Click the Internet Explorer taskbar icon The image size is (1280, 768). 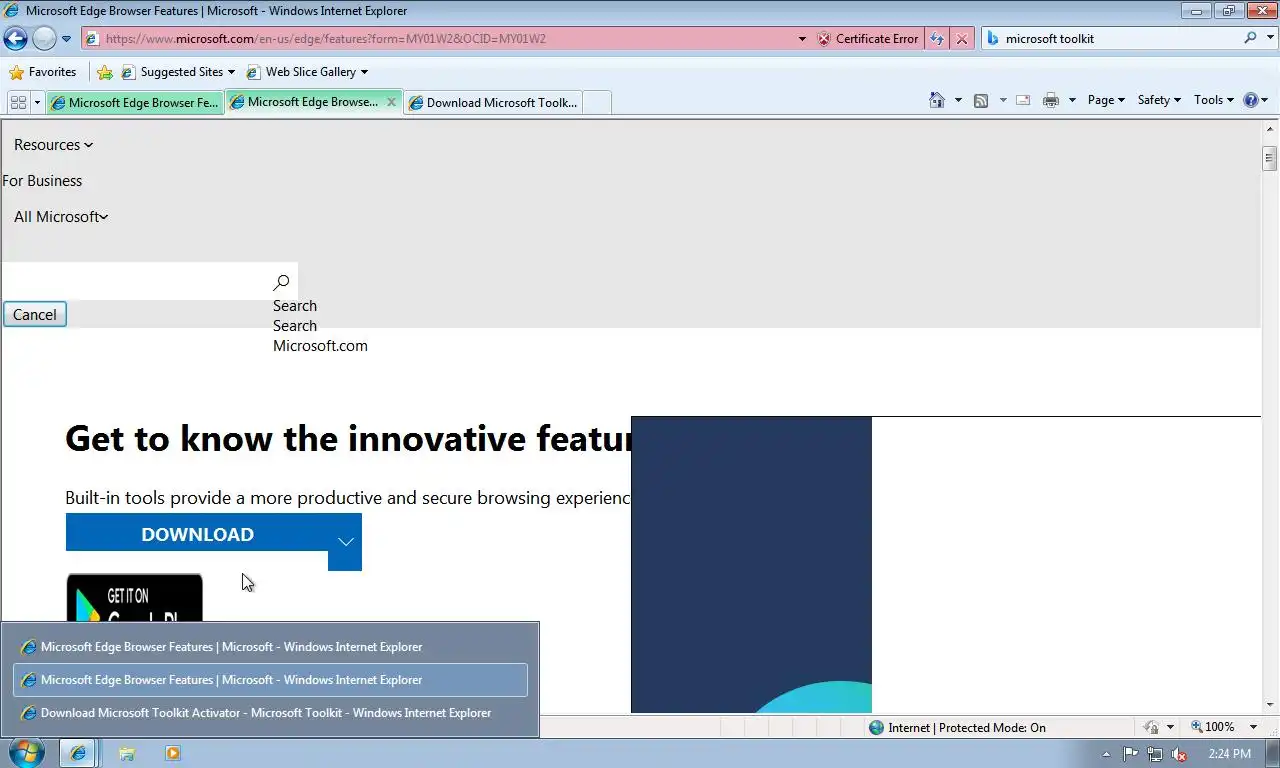[x=78, y=753]
